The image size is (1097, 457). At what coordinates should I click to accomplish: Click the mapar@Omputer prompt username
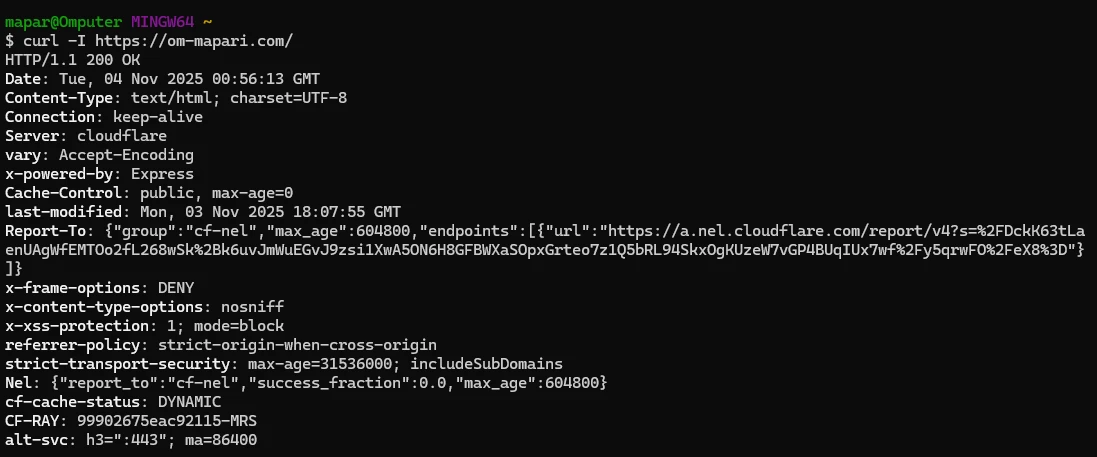(64, 22)
